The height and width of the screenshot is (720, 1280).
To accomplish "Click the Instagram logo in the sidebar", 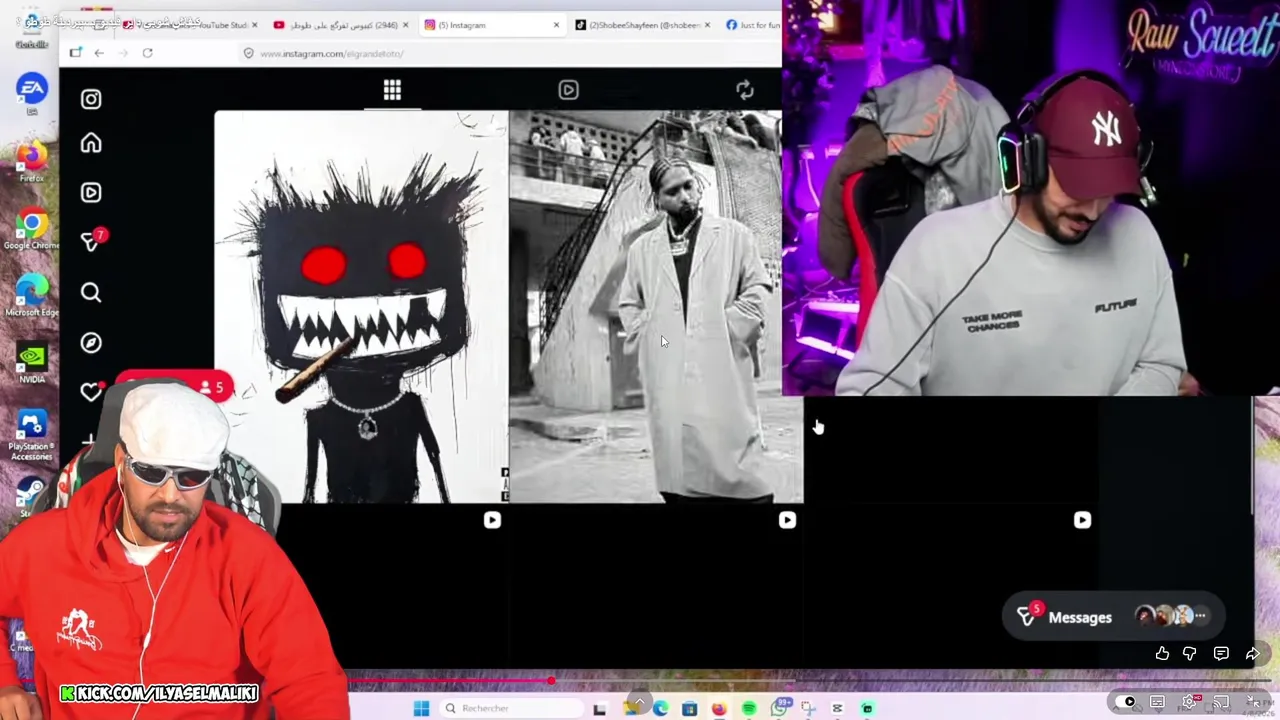I will (91, 99).
